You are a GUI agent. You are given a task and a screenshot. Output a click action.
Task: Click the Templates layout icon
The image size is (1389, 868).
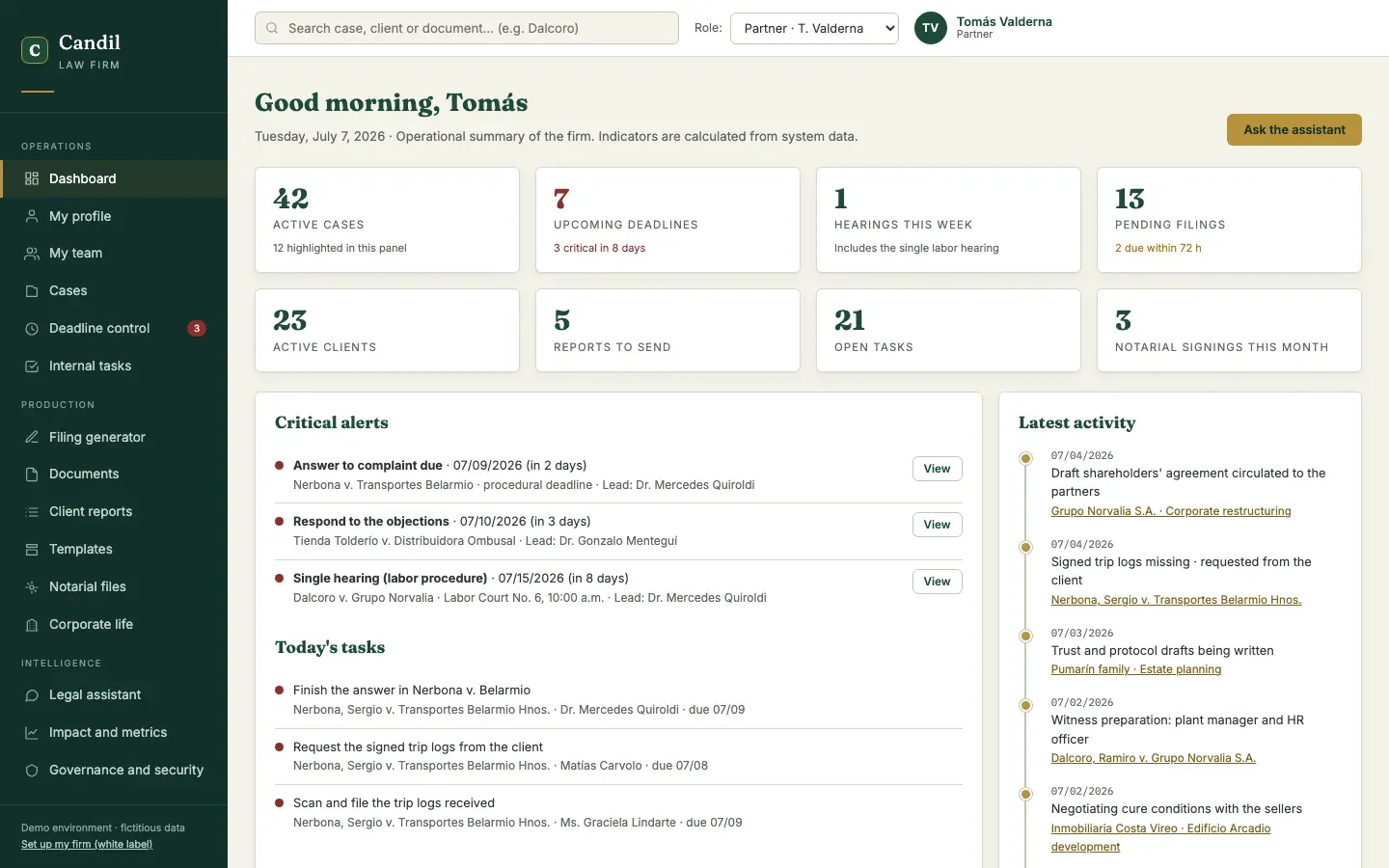coord(32,549)
